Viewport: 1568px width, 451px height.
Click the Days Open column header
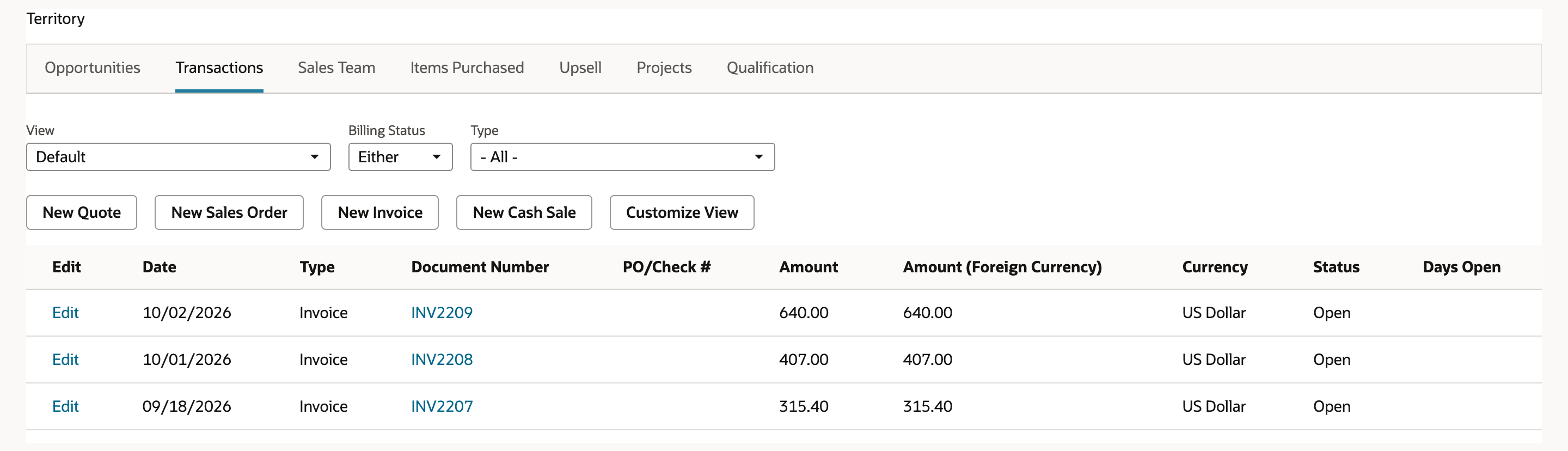1461,267
